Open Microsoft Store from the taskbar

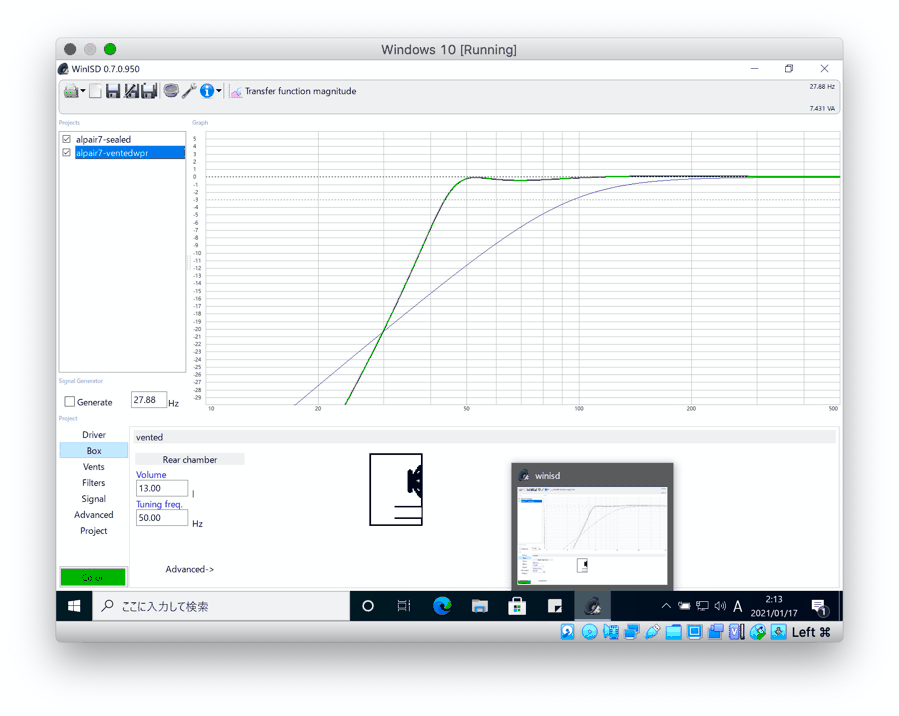[517, 606]
